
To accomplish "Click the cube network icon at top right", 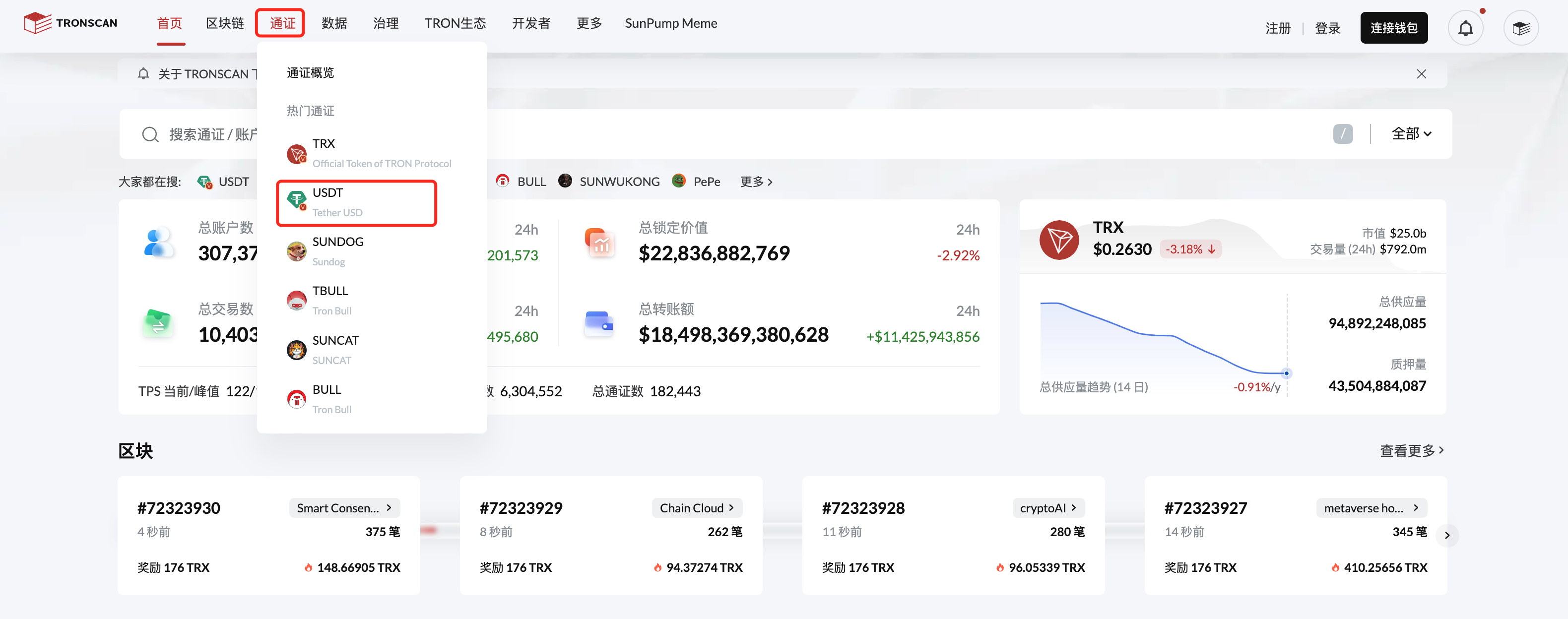I will click(x=1520, y=28).
